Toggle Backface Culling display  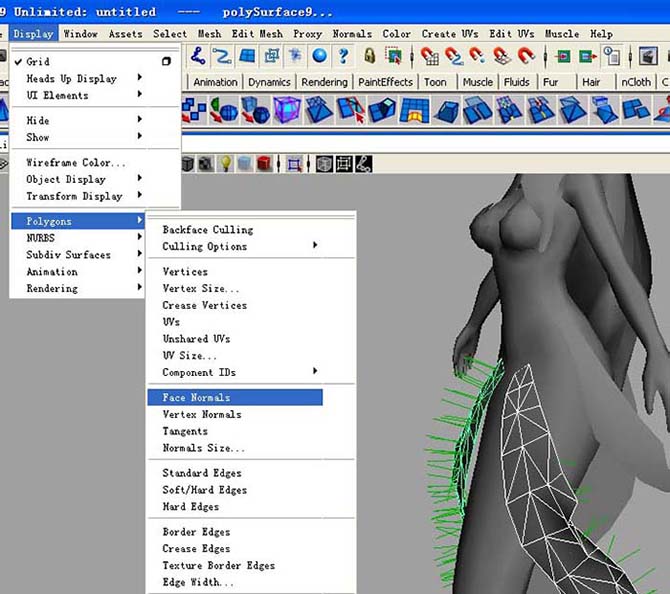pyautogui.click(x=207, y=230)
